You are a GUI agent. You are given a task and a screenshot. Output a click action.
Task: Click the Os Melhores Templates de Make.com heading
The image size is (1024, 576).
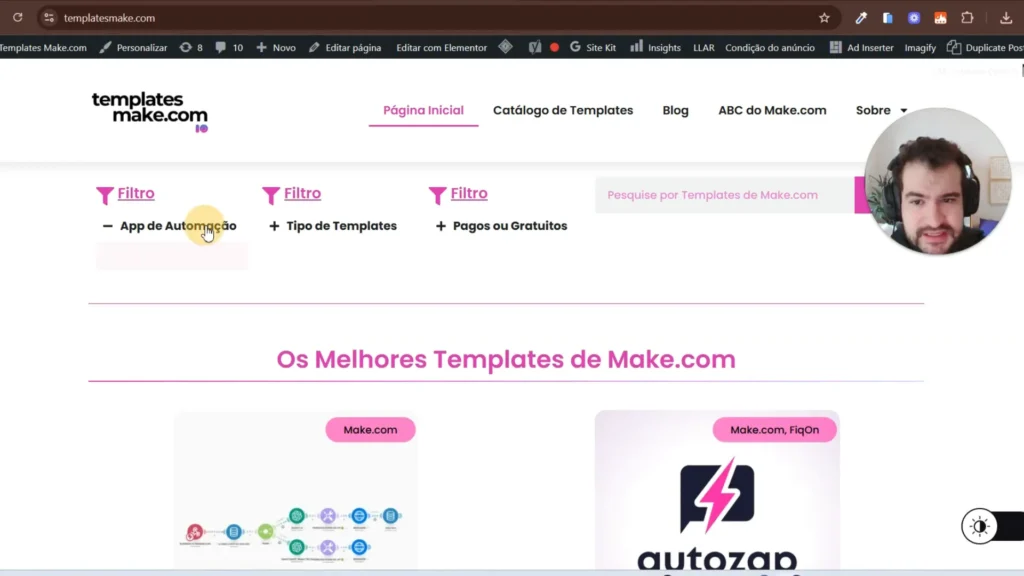tap(506, 360)
